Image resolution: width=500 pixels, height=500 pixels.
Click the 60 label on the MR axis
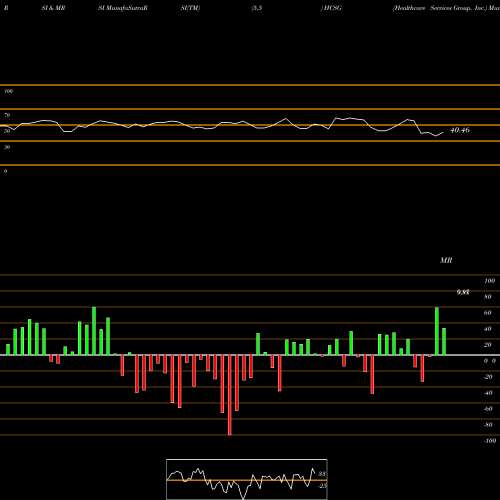click(488, 313)
